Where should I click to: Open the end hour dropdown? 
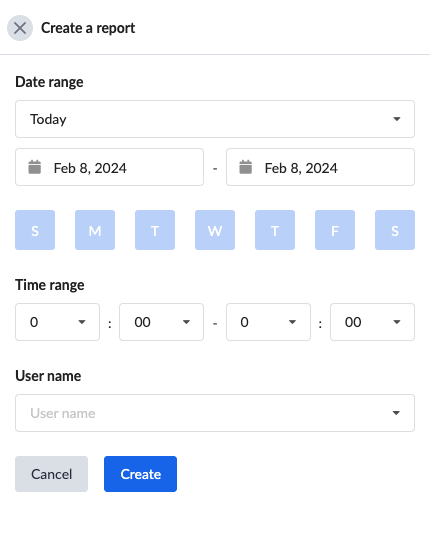click(x=268, y=322)
